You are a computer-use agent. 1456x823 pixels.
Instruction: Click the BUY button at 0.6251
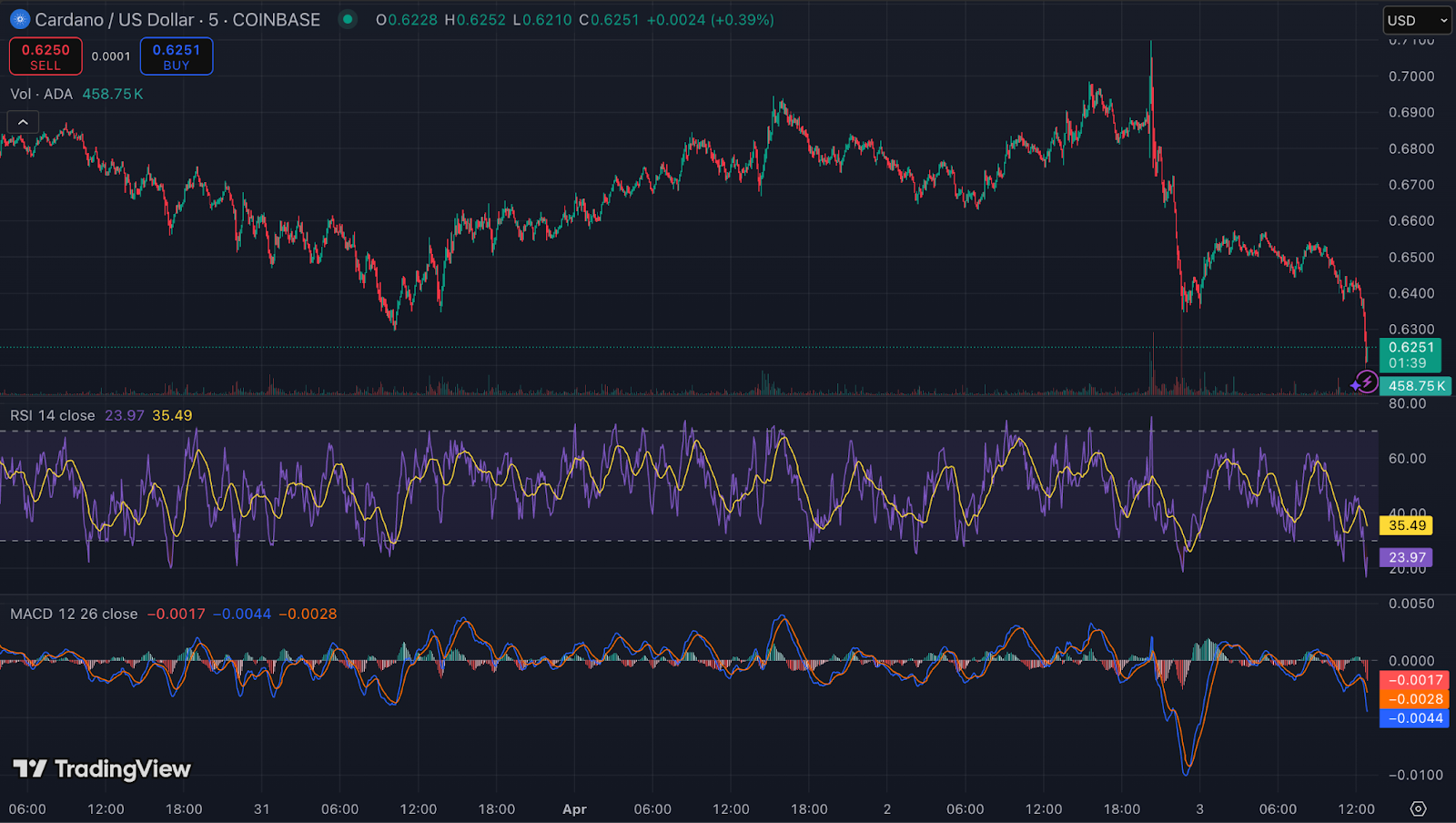point(176,56)
